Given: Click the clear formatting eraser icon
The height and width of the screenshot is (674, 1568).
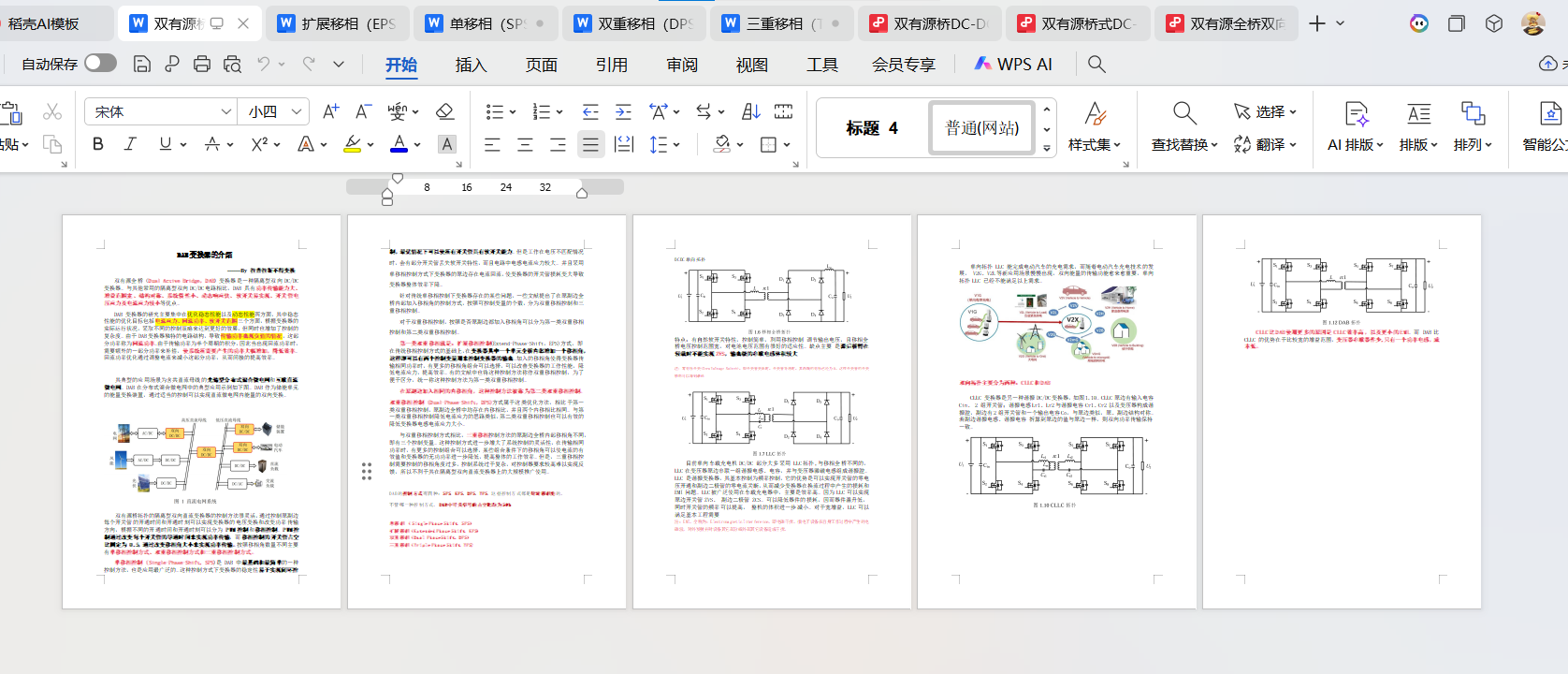Looking at the screenshot, I should [x=445, y=112].
